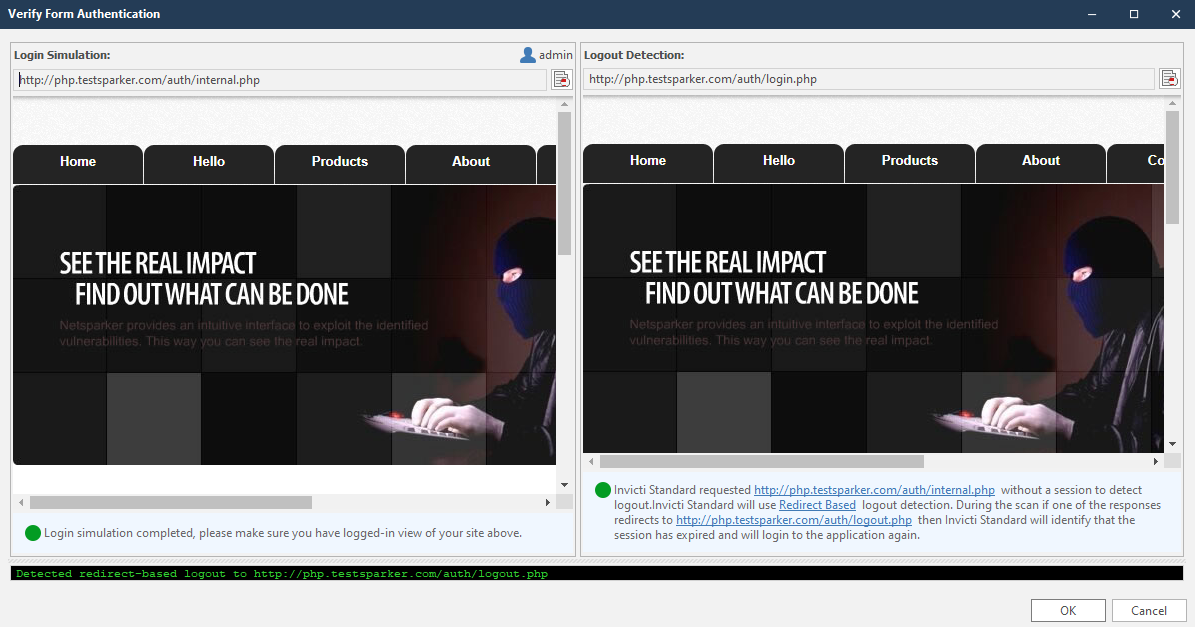The height and width of the screenshot is (627, 1195).
Task: Open the auth/internal.php link in the logout message
Action: point(874,490)
